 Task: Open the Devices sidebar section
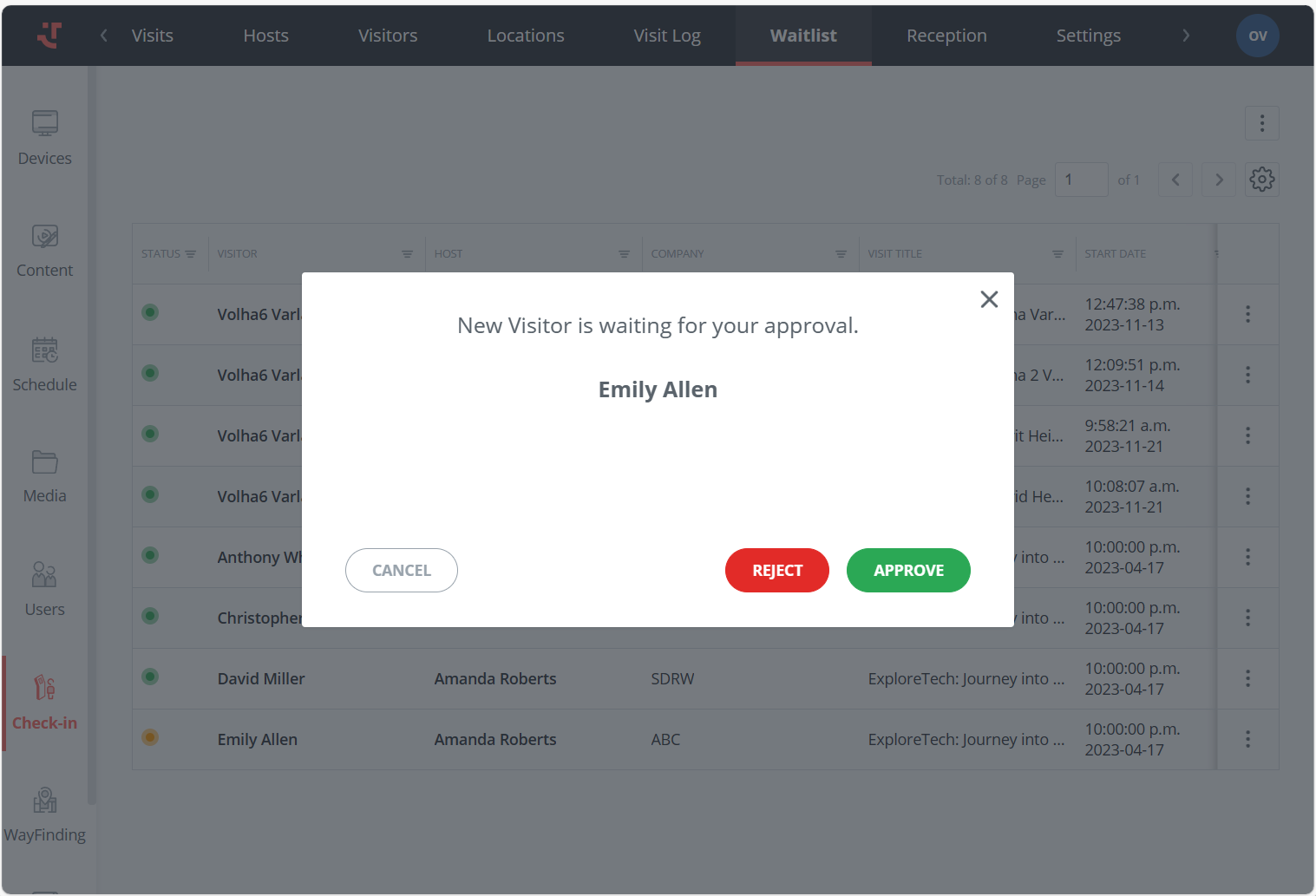44,138
